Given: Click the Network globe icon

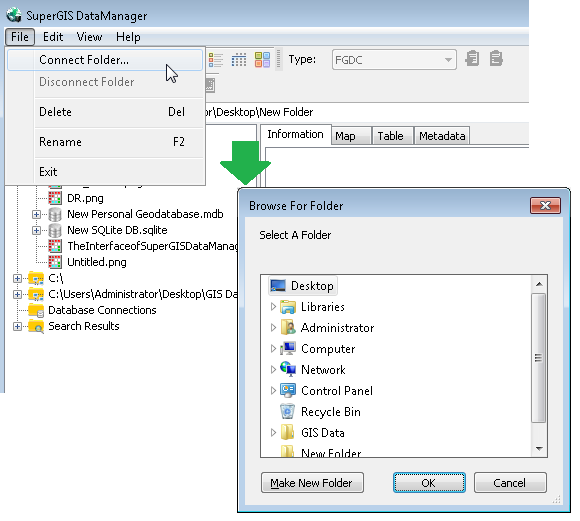Looking at the screenshot, I should click(288, 370).
